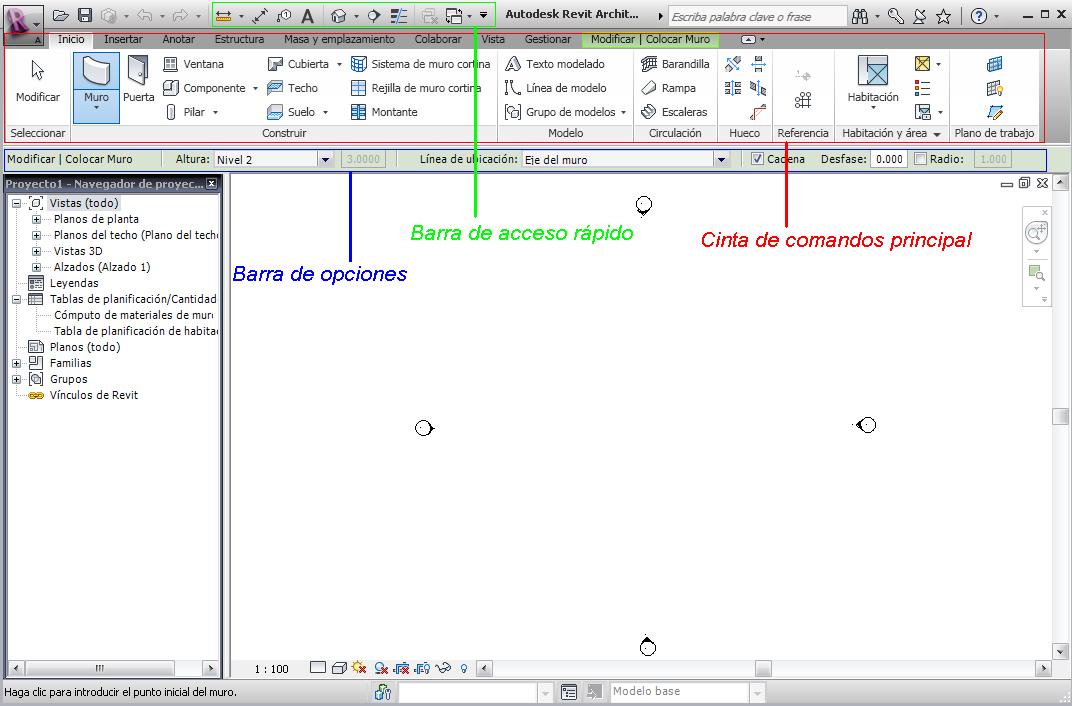Switch to the Insertar ribbon tab
This screenshot has width=1072, height=706.
[x=123, y=39]
